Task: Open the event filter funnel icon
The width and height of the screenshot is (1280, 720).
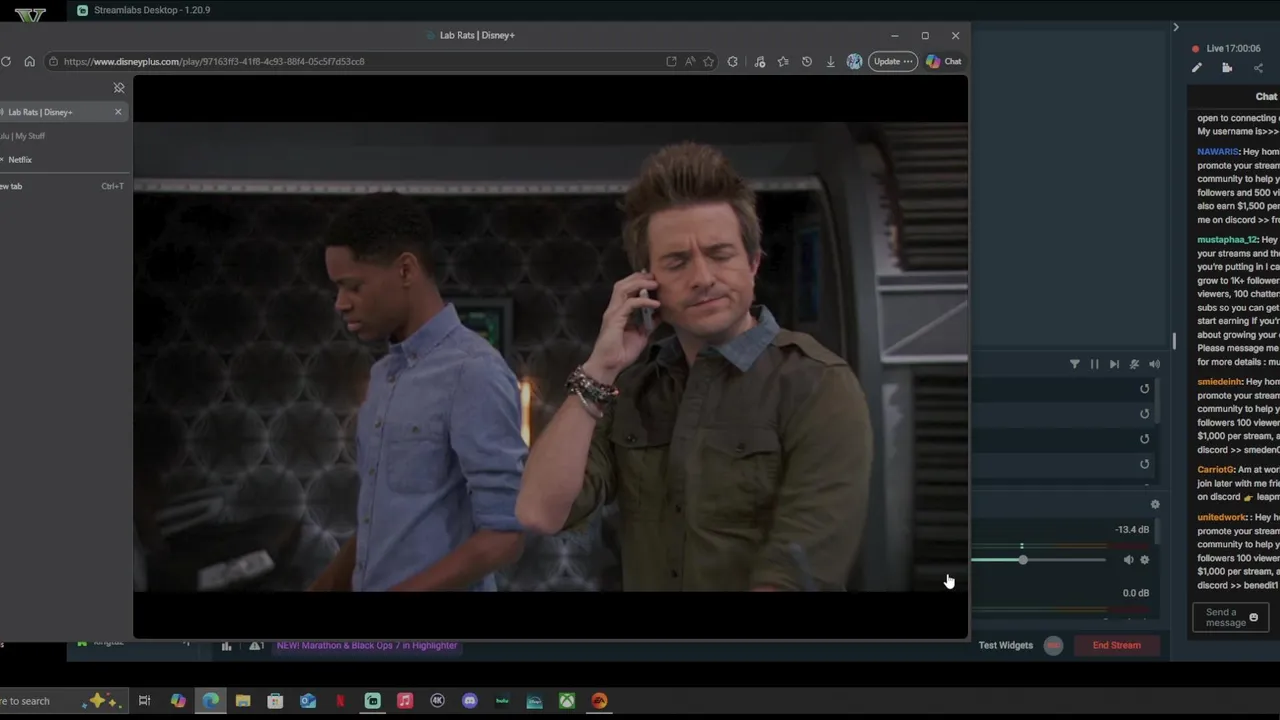Action: click(1074, 364)
